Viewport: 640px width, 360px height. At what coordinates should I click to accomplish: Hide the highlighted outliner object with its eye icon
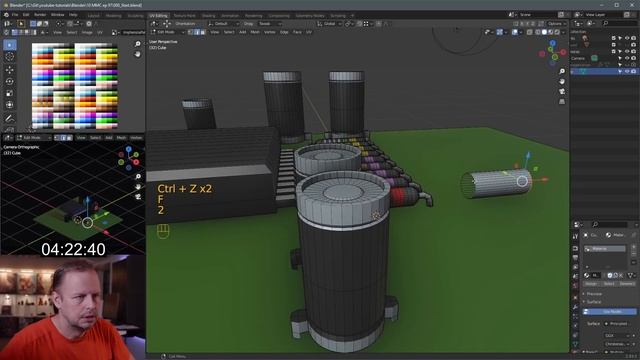[627, 71]
